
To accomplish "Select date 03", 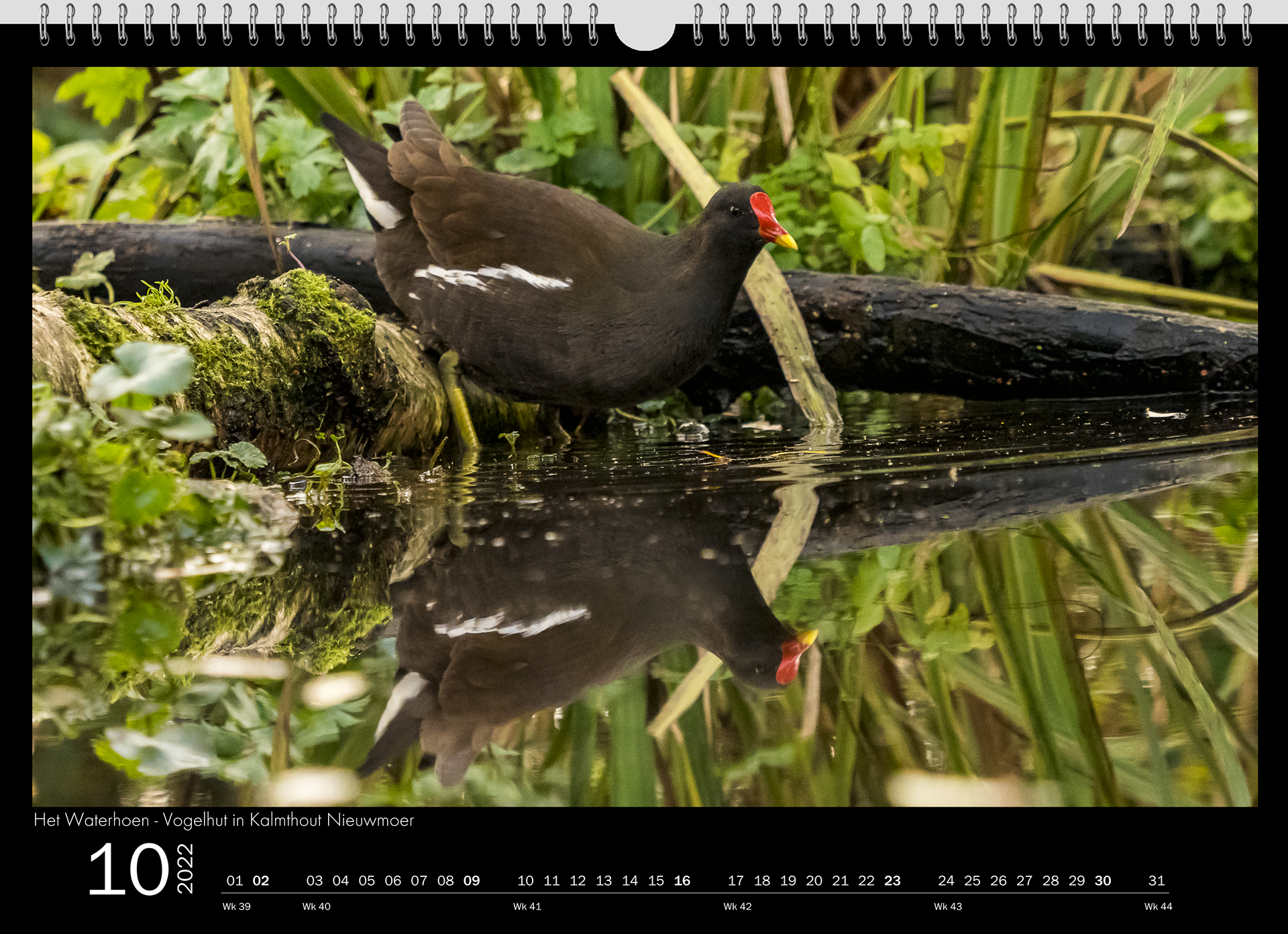I will coord(315,880).
